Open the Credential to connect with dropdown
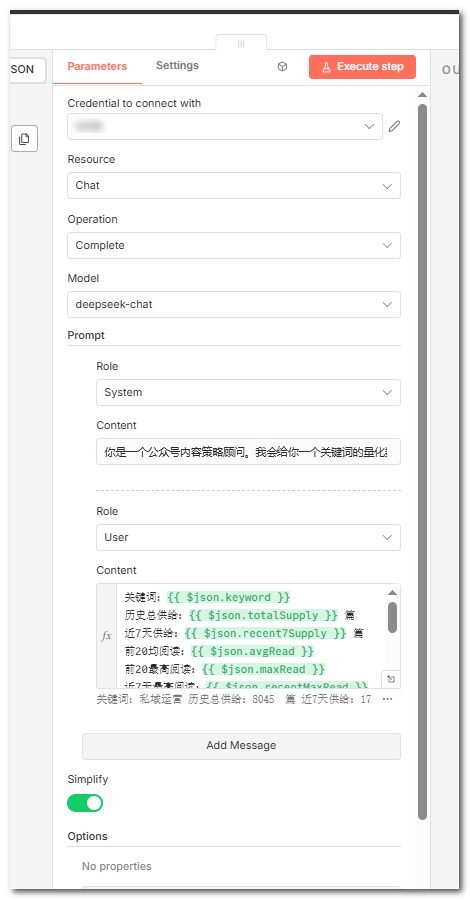The image size is (470, 900). [225, 126]
